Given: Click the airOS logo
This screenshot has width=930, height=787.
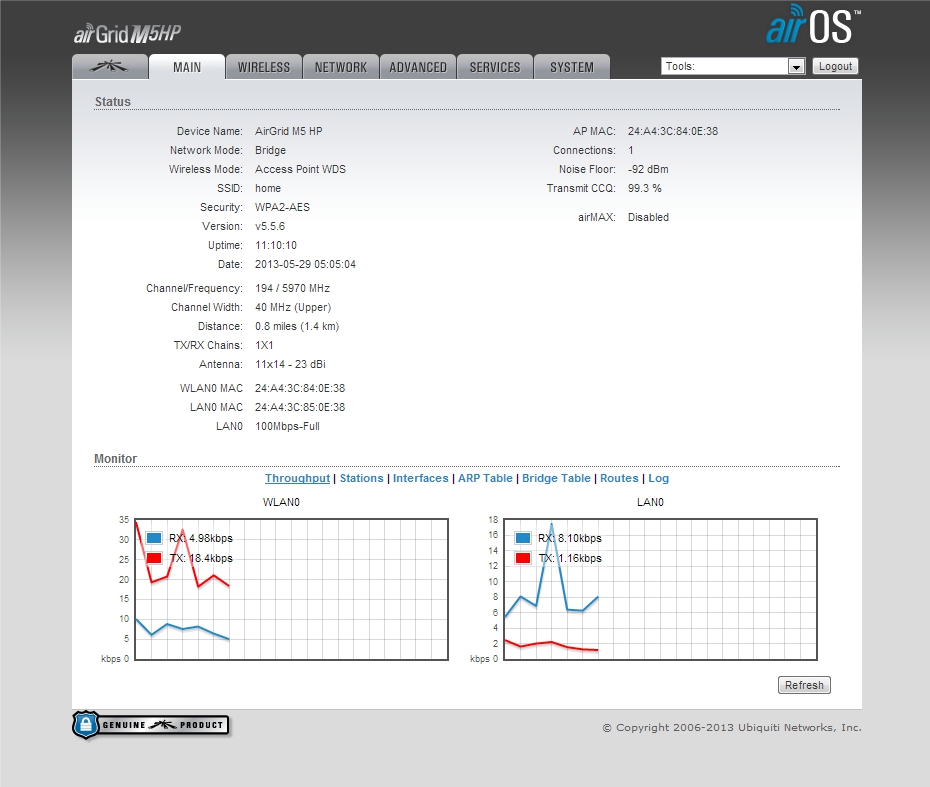Looking at the screenshot, I should click(813, 25).
